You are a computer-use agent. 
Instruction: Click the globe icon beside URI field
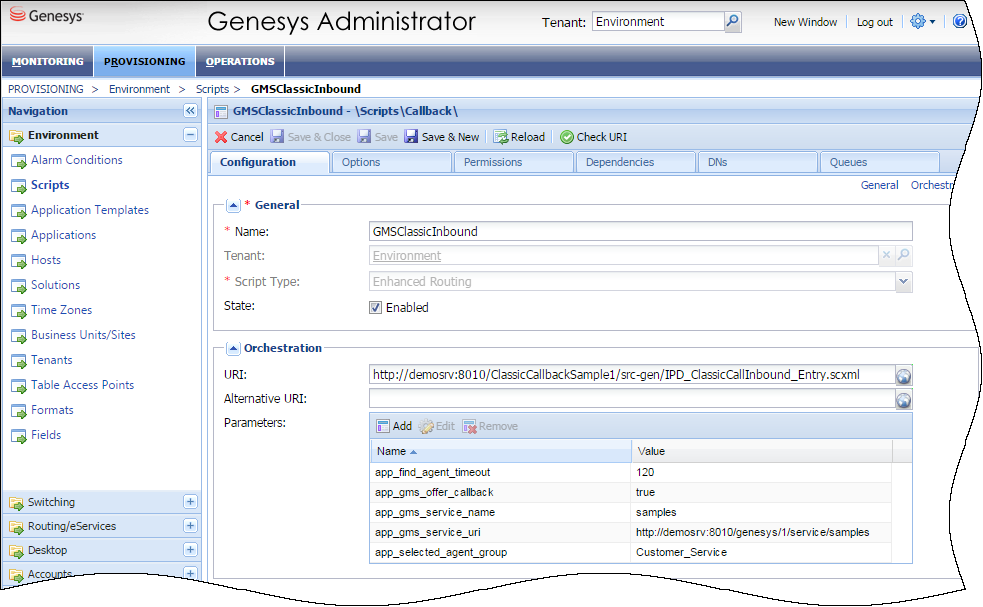(903, 375)
